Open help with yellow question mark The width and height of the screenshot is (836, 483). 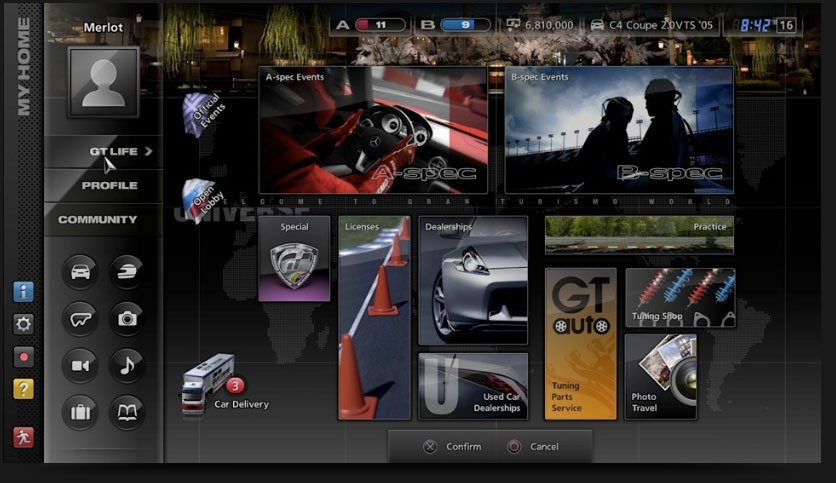[x=23, y=389]
